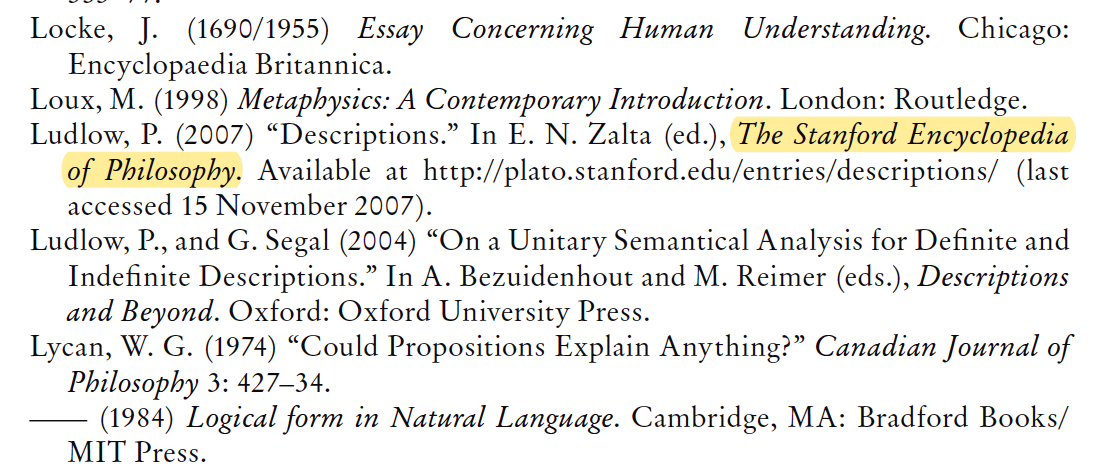Click the Descriptions and Beyond book title
Image resolution: width=1094 pixels, height=472 pixels.
[567, 294]
